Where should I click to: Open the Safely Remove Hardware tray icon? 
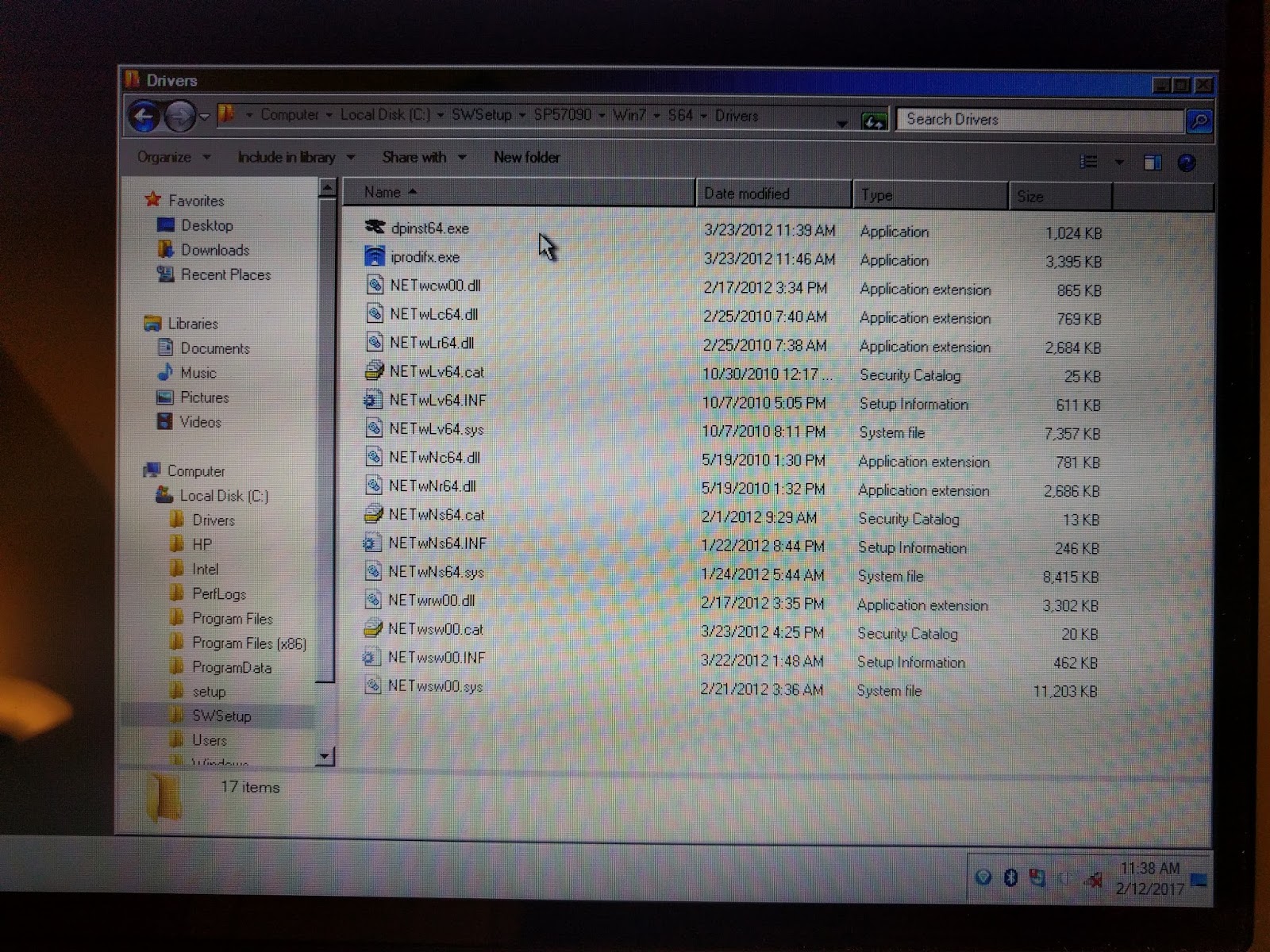(x=1037, y=877)
